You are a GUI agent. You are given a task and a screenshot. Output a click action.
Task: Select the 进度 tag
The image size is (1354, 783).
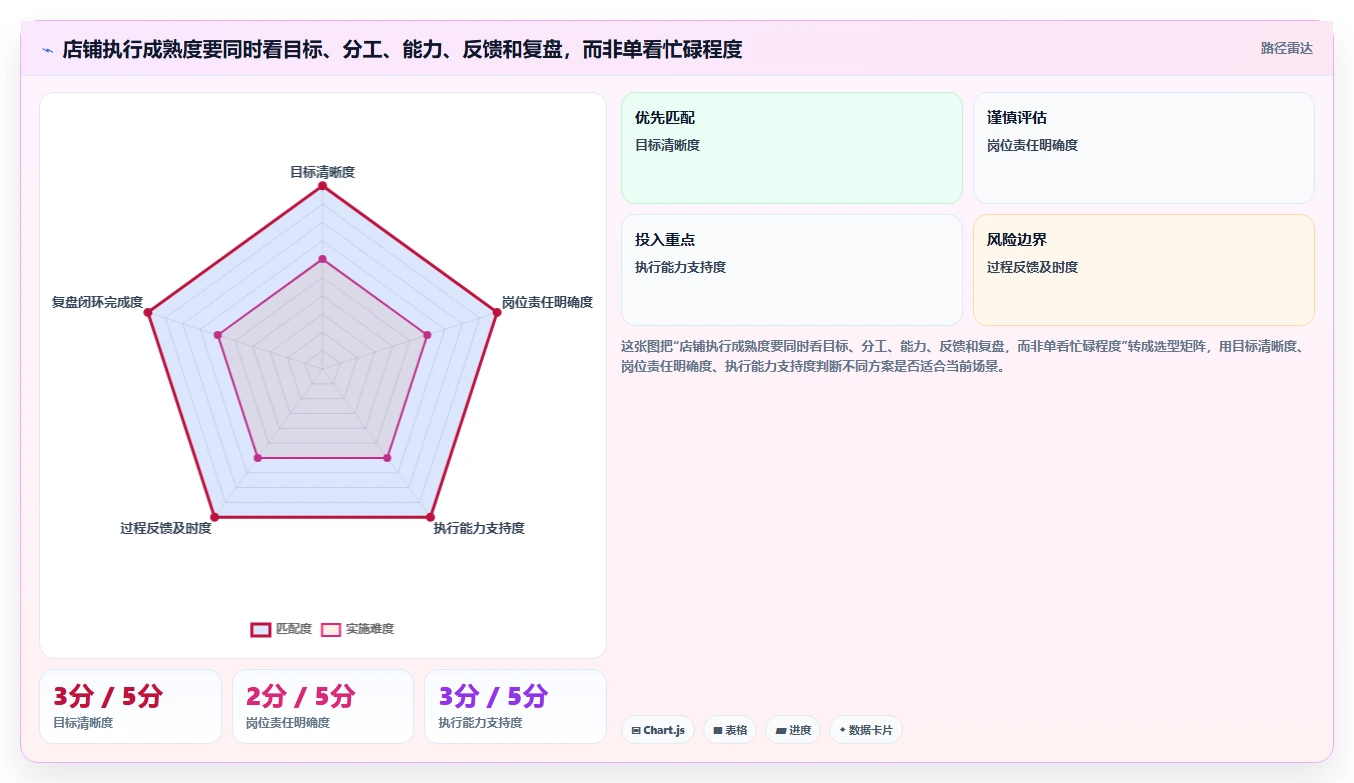[793, 730]
